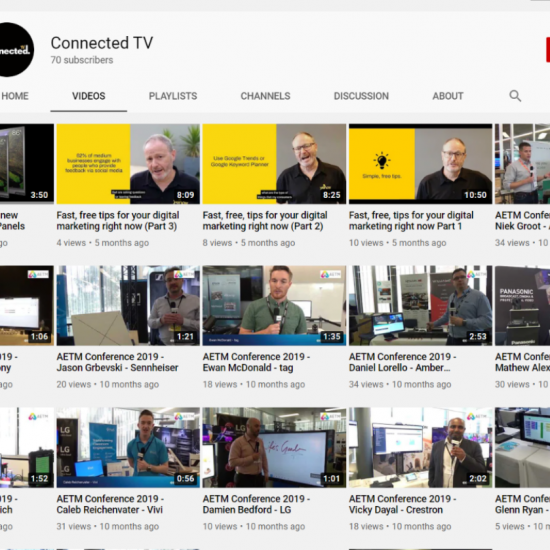Open the 3:50 video thumbnail
Screen dimensions: 550x550
tap(27, 164)
